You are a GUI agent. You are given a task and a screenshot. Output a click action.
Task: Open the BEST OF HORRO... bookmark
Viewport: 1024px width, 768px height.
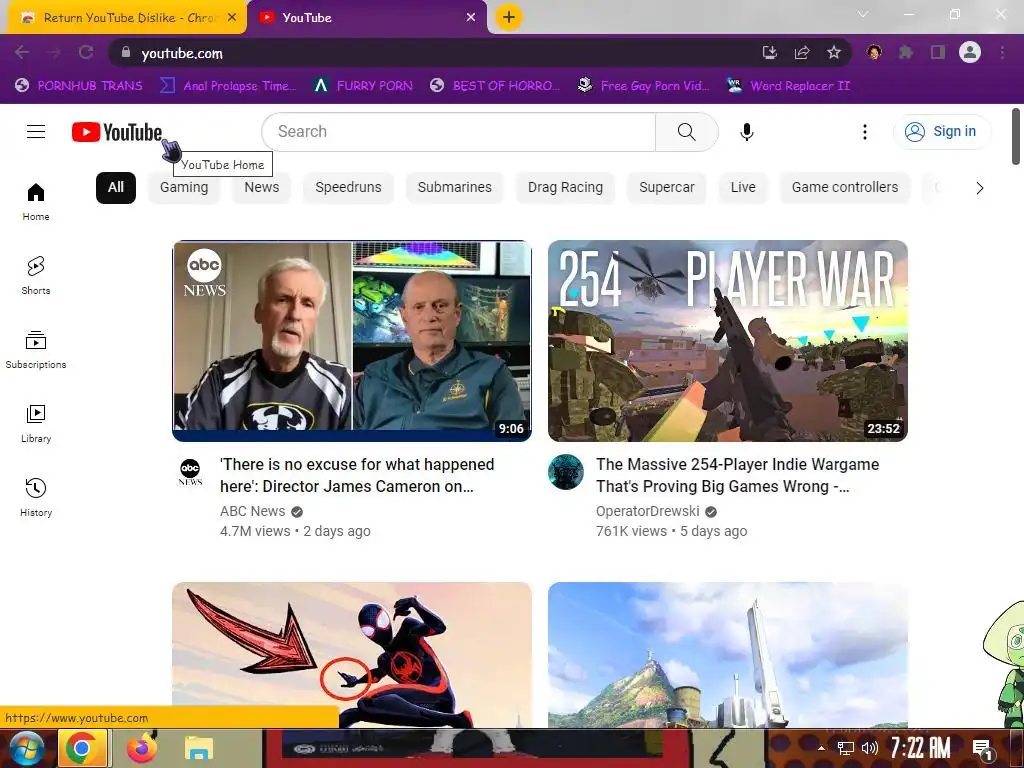click(496, 86)
